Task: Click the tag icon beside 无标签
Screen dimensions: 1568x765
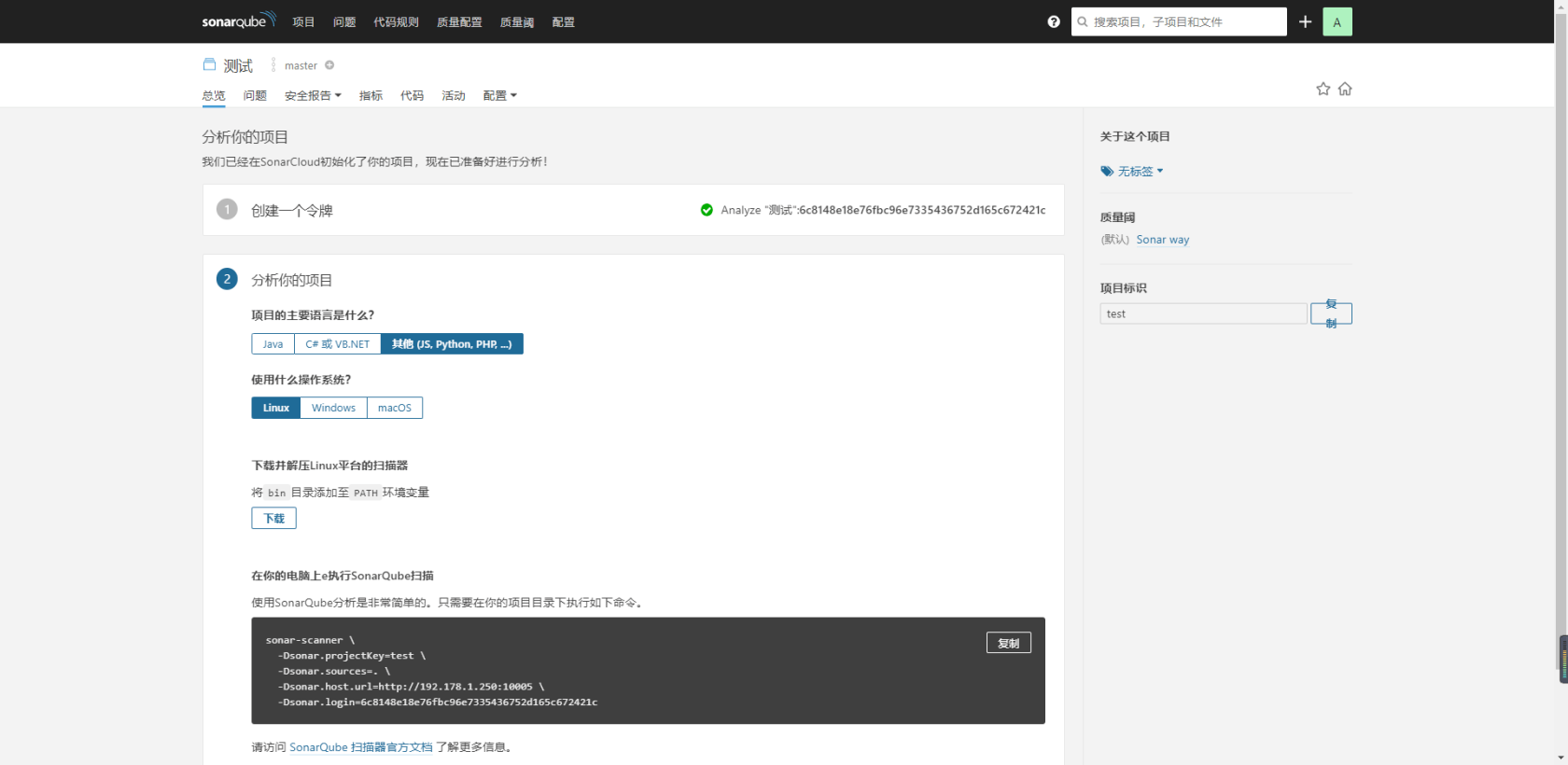Action: [x=1107, y=172]
